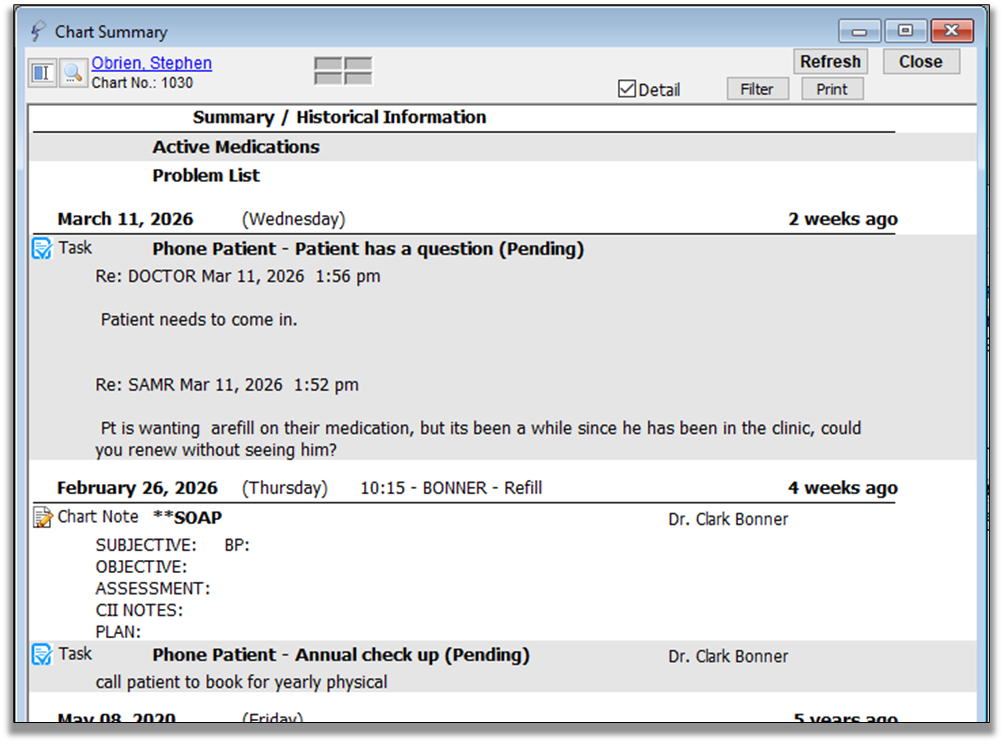Click the Chart Note icon beside SOAP

(x=42, y=518)
